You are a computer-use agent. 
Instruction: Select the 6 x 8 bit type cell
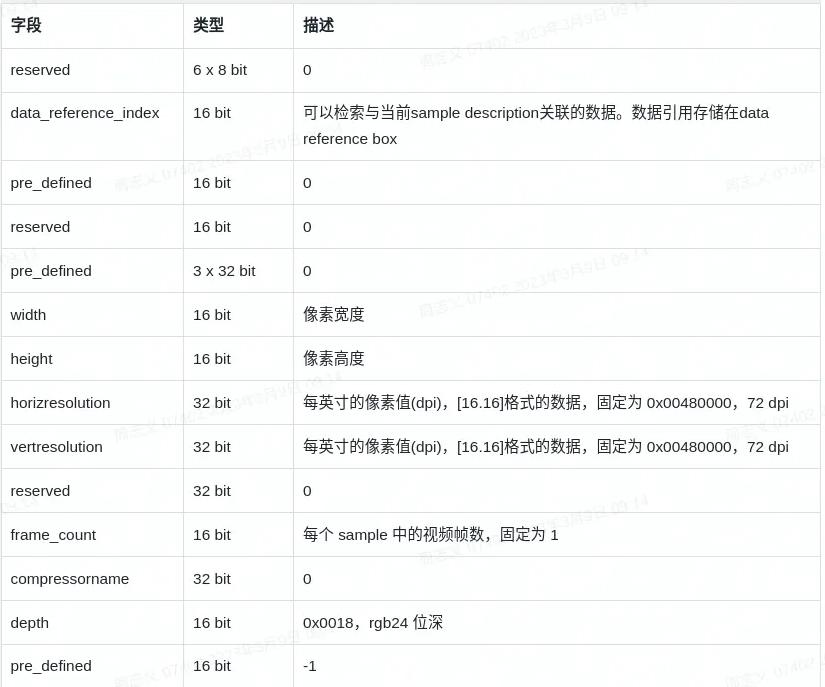pyautogui.click(x=221, y=70)
